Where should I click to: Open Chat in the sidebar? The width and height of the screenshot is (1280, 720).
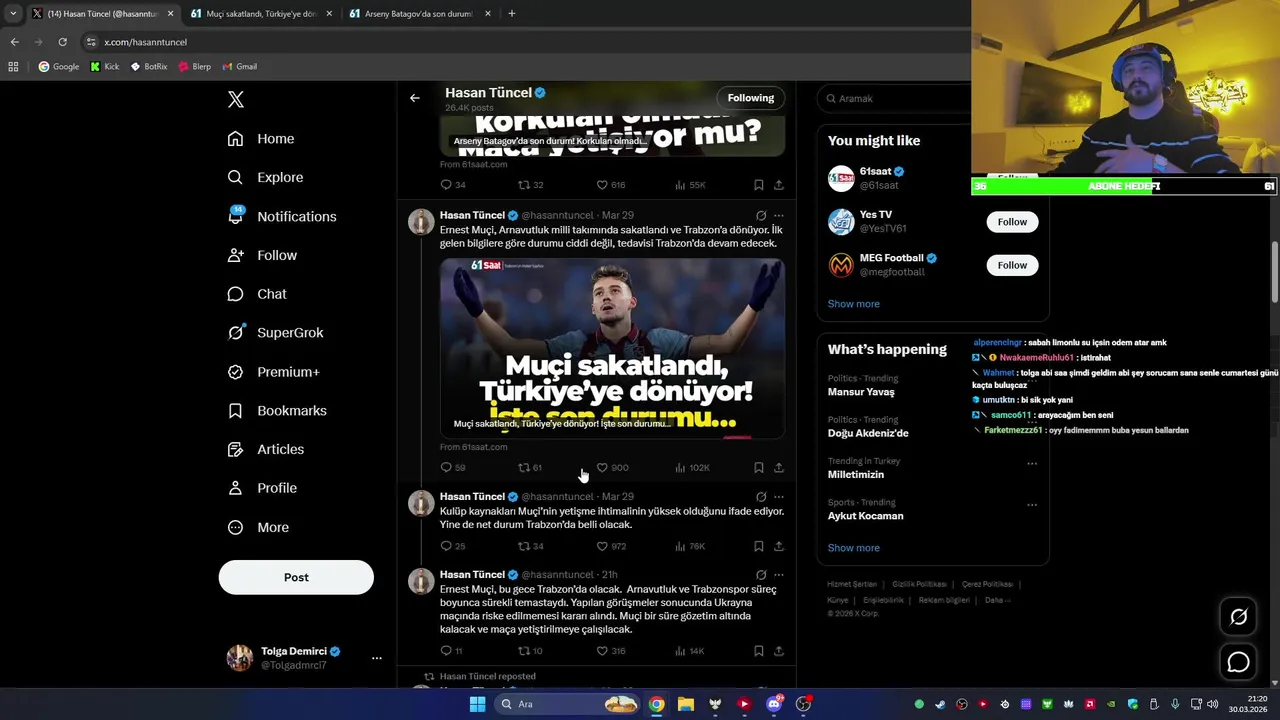point(257,294)
